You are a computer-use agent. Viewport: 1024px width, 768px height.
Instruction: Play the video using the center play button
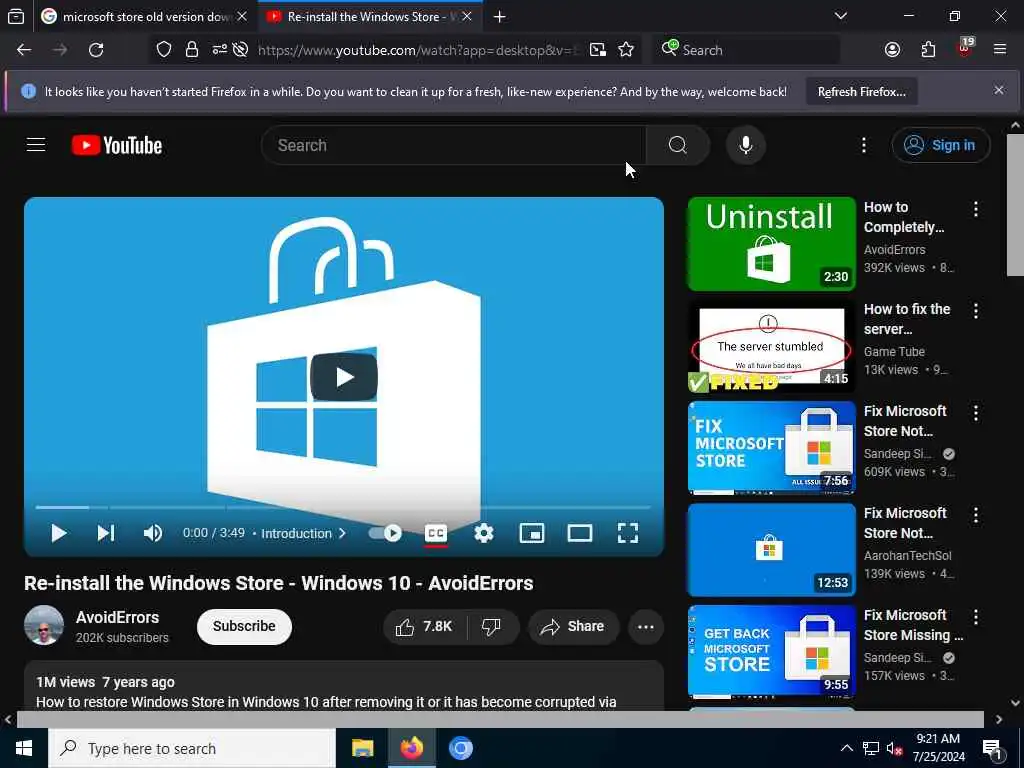tap(344, 377)
